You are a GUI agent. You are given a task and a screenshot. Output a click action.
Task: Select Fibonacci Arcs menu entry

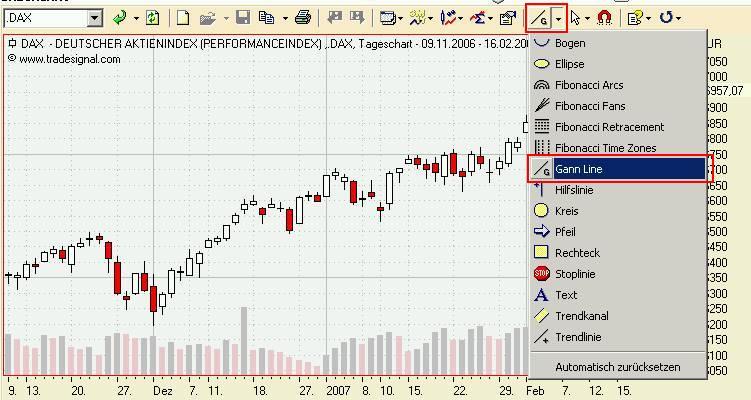point(617,85)
